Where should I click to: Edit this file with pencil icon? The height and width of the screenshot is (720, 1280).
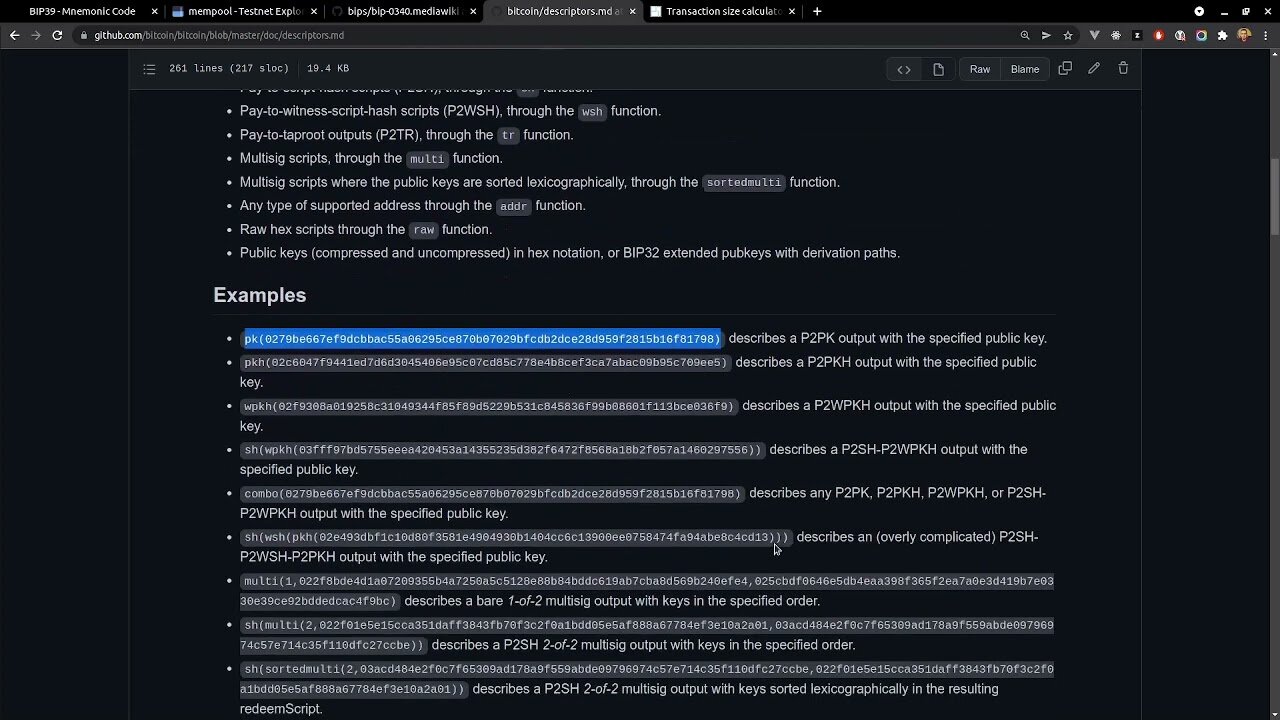[x=1094, y=69]
